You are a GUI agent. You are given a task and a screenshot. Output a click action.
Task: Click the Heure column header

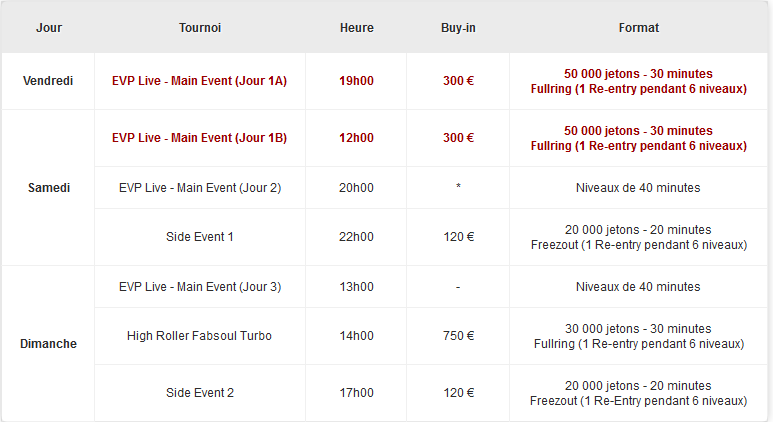[x=356, y=28]
